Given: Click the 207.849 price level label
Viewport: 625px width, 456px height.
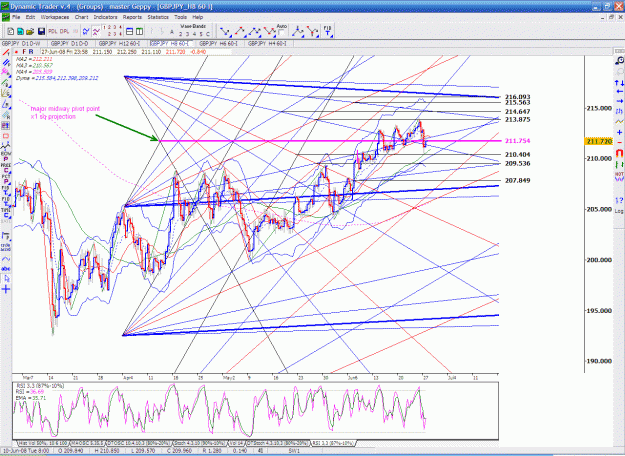Looking at the screenshot, I should click(517, 181).
